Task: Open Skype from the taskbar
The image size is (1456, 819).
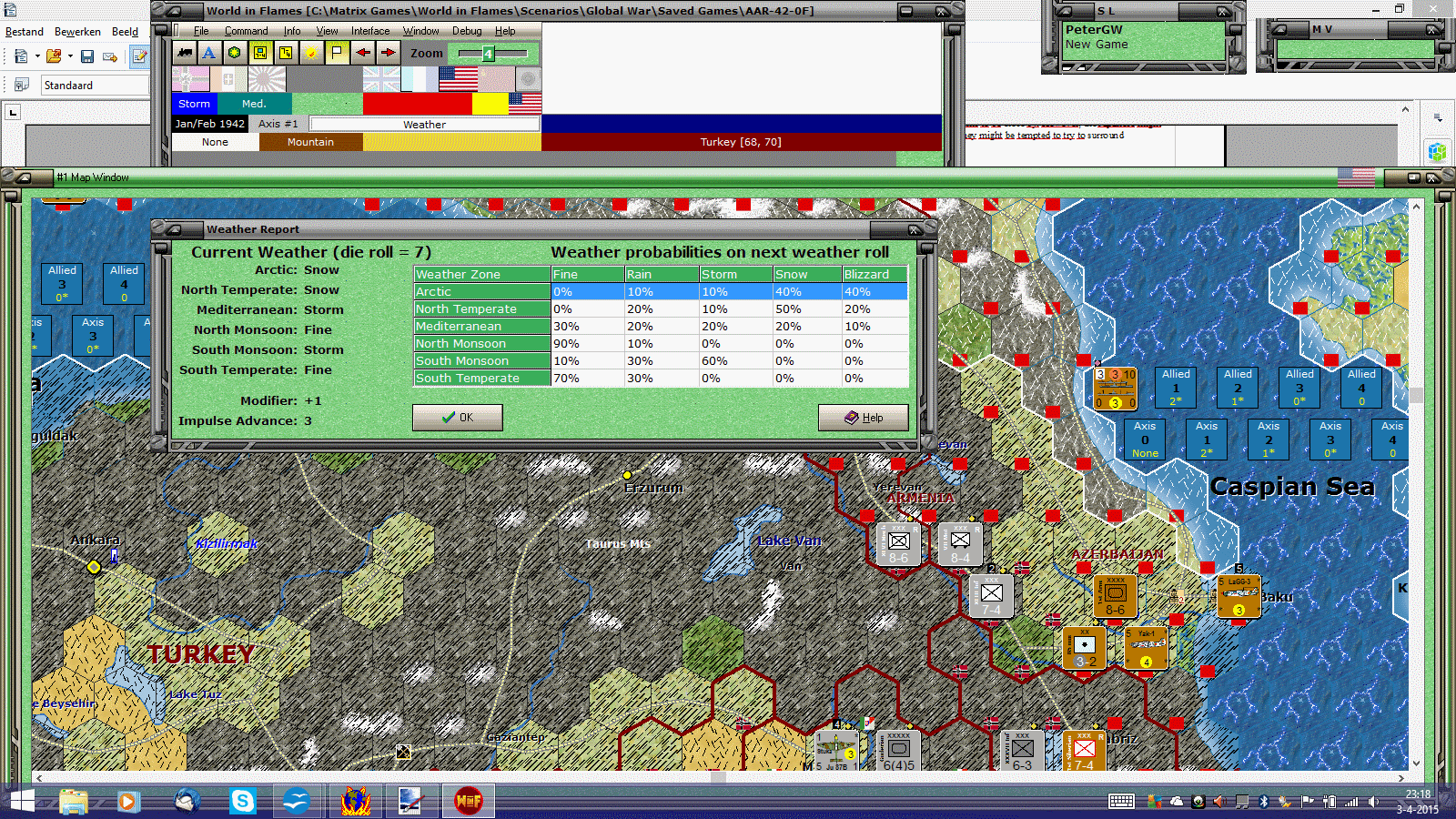Action: pos(243,802)
